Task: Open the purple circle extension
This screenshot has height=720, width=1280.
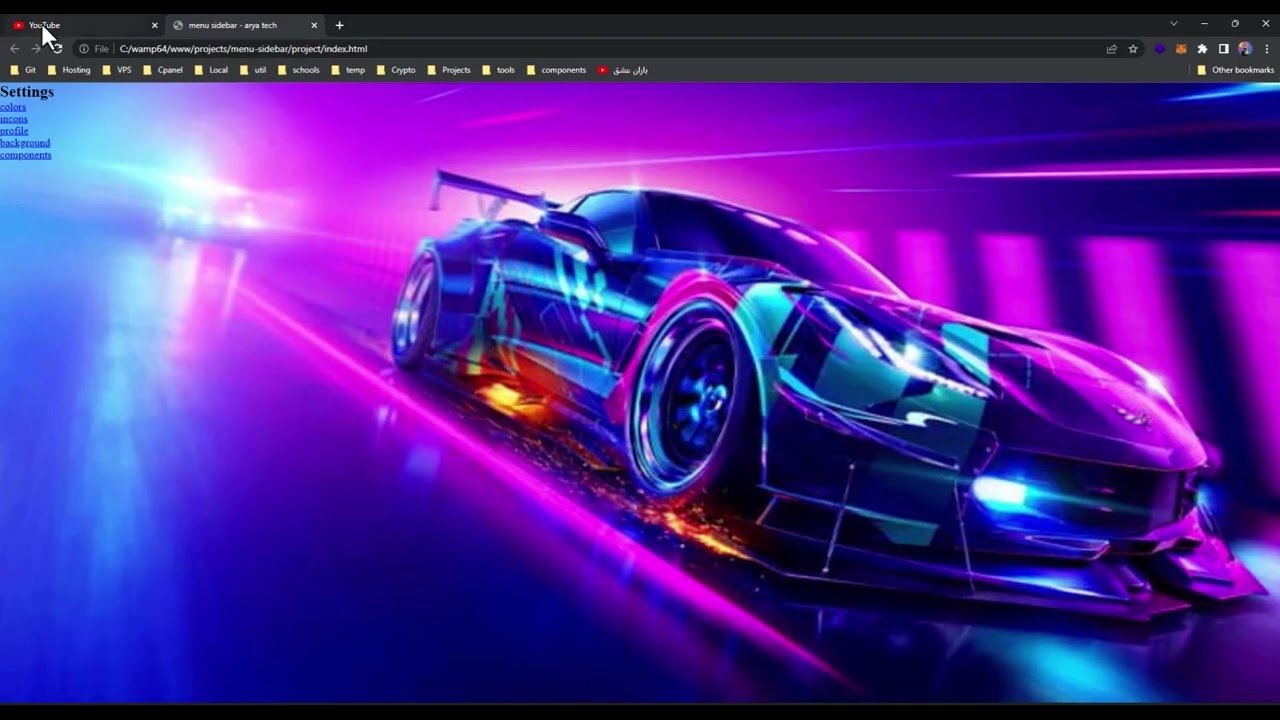Action: (1160, 48)
